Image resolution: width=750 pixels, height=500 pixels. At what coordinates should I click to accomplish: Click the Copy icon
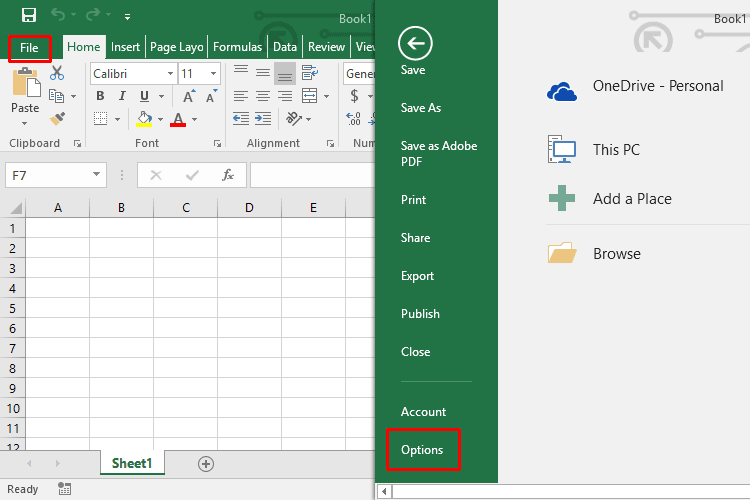pos(56,96)
